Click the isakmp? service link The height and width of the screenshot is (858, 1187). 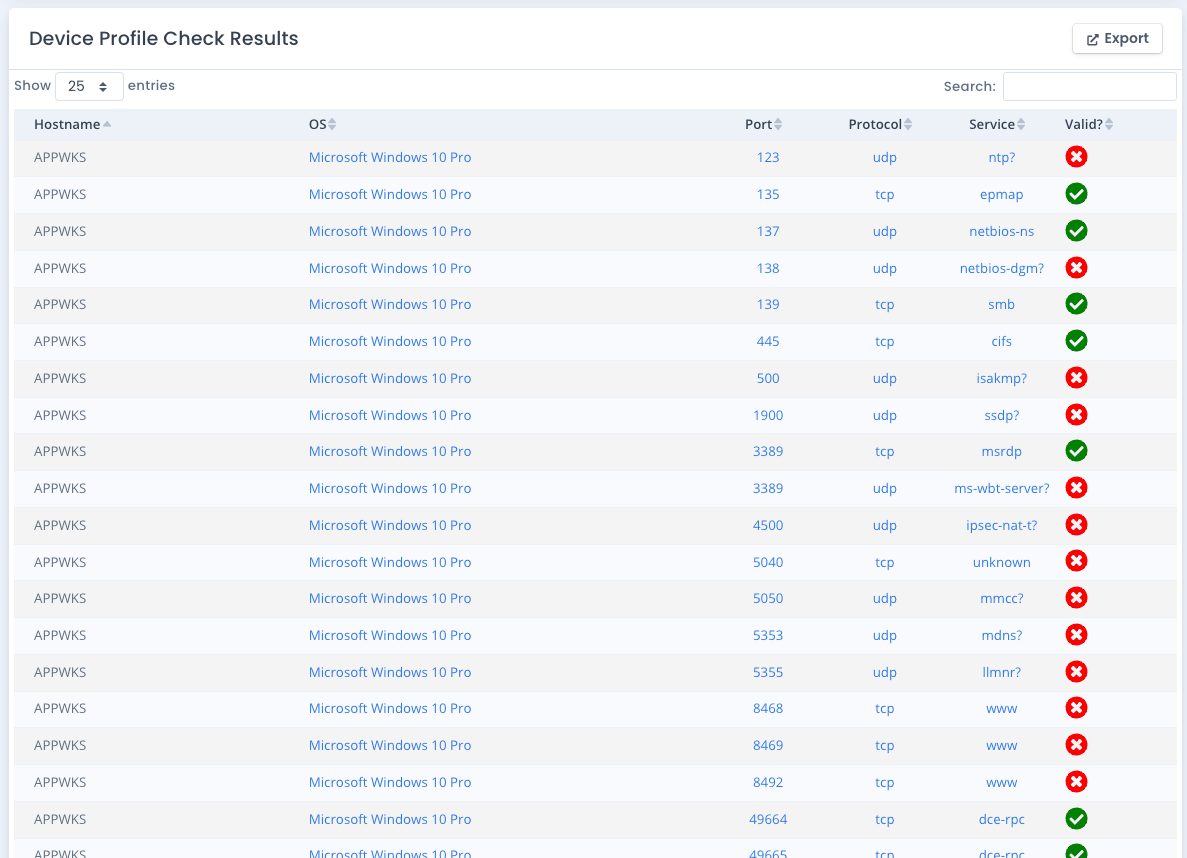pos(1001,379)
